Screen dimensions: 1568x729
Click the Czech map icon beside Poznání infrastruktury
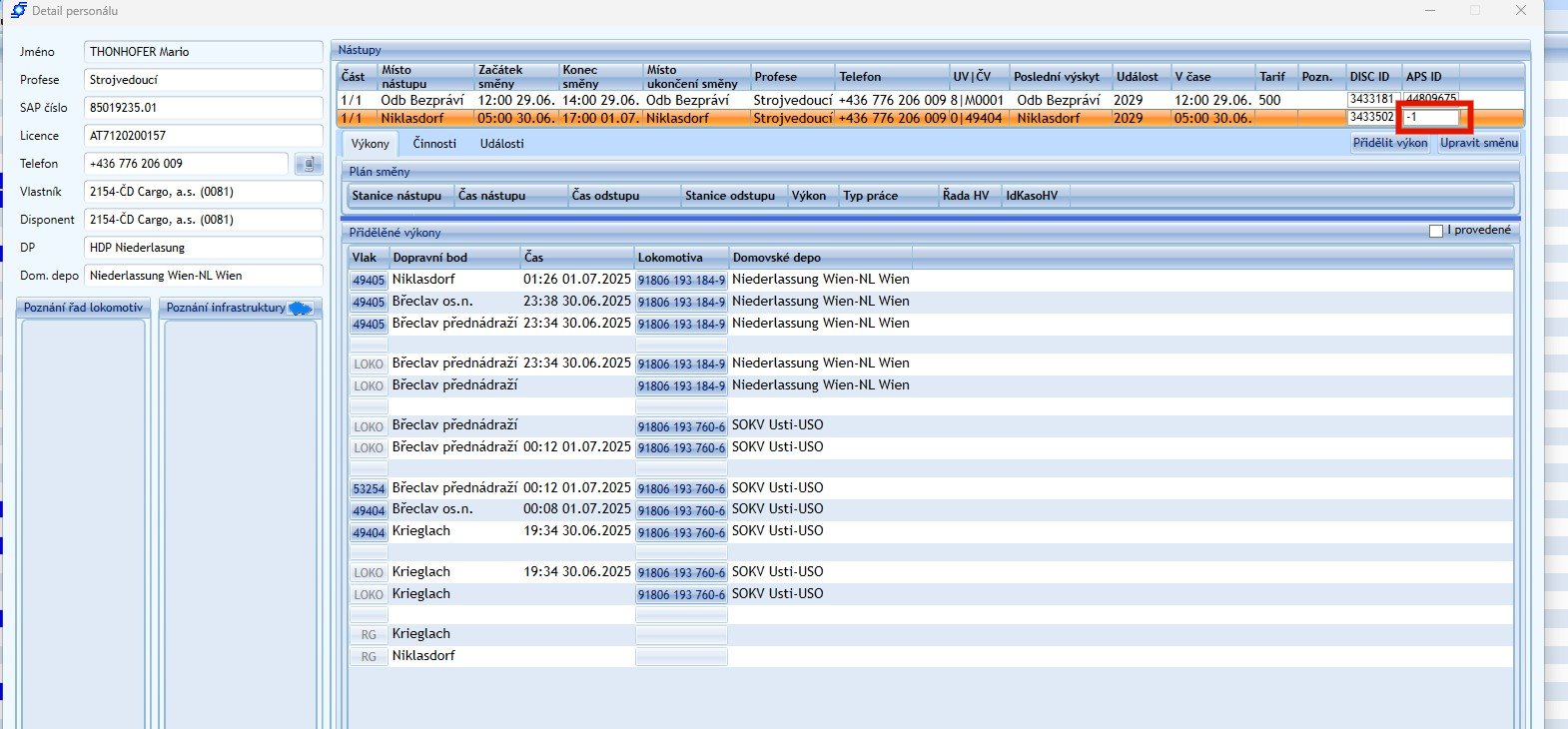coord(300,309)
